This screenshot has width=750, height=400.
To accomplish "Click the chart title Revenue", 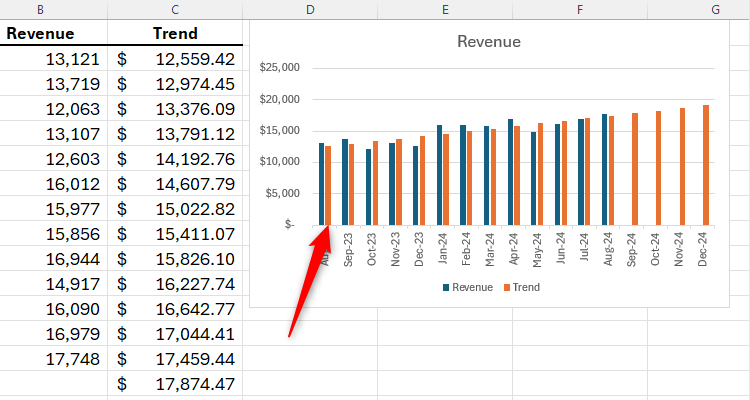I will coord(488,42).
